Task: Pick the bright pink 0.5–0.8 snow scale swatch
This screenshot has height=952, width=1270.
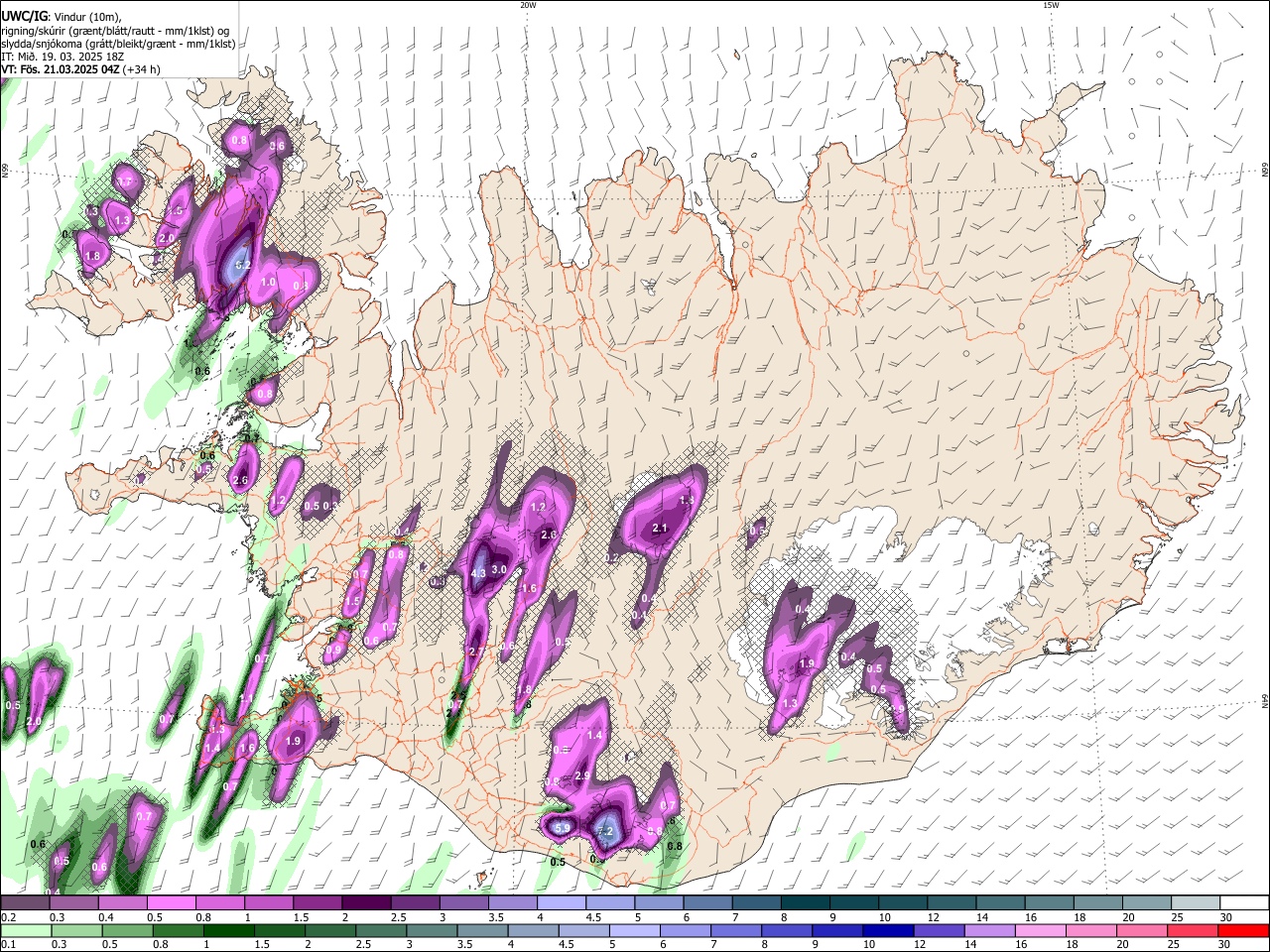Action: pos(171,903)
